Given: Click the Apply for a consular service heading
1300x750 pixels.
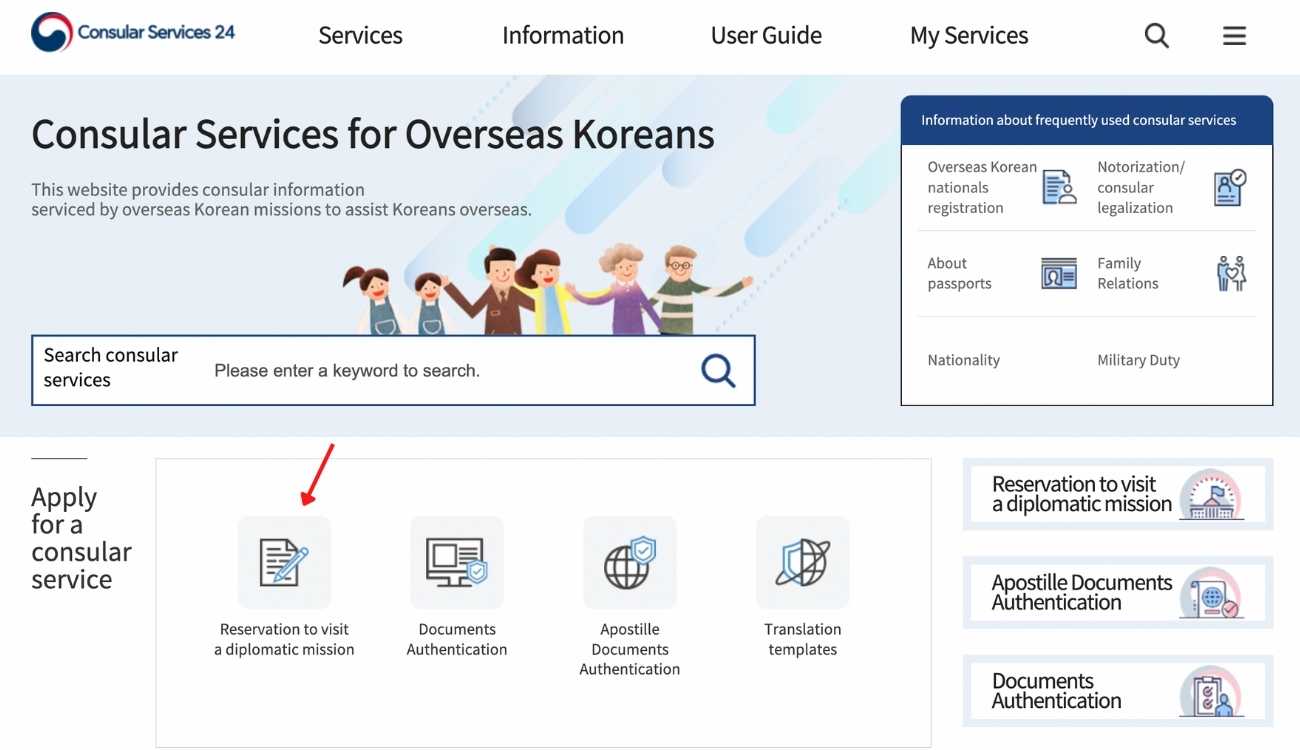Looking at the screenshot, I should (x=81, y=538).
